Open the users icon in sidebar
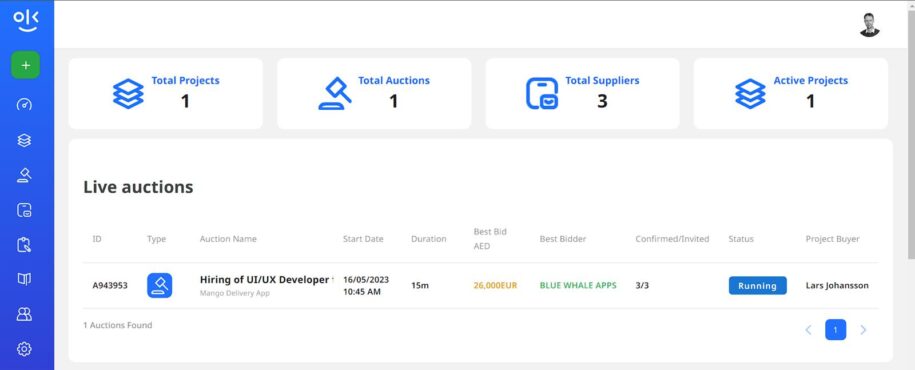 (x=24, y=314)
